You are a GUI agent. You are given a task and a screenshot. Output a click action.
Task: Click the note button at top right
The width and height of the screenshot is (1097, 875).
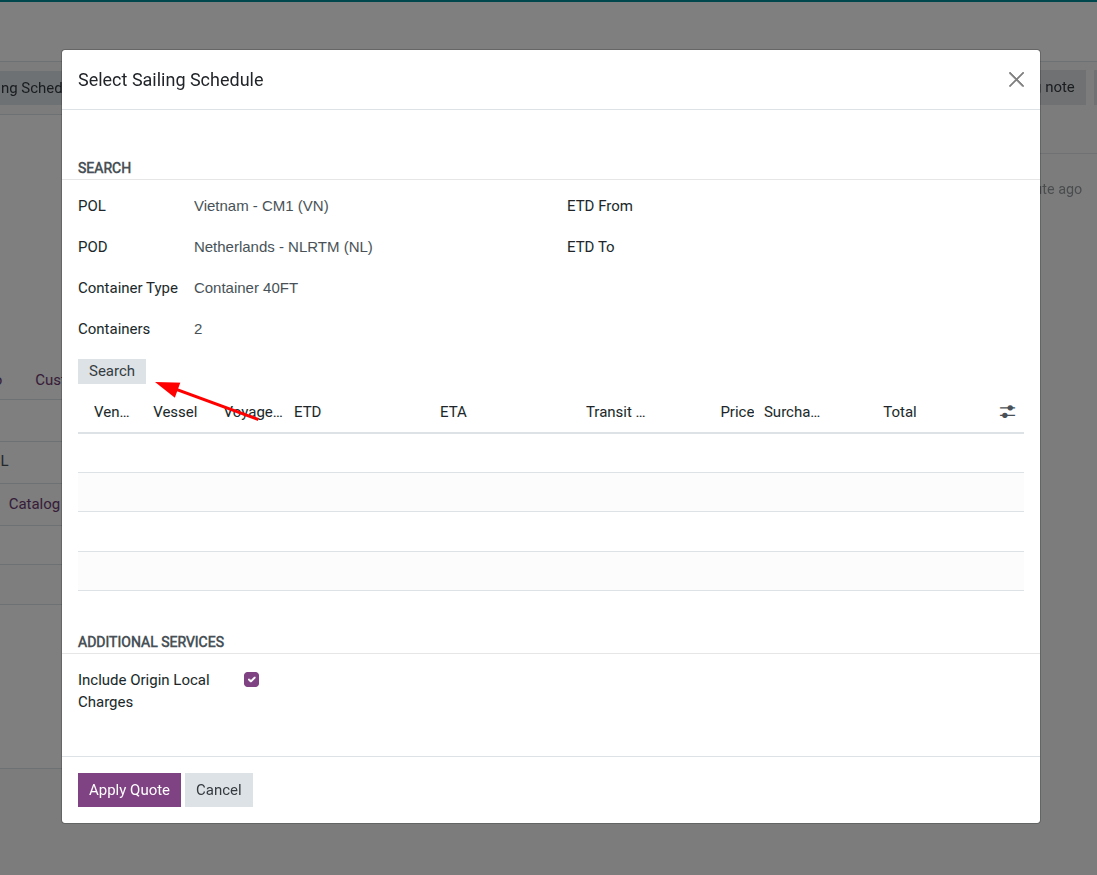tap(1059, 87)
